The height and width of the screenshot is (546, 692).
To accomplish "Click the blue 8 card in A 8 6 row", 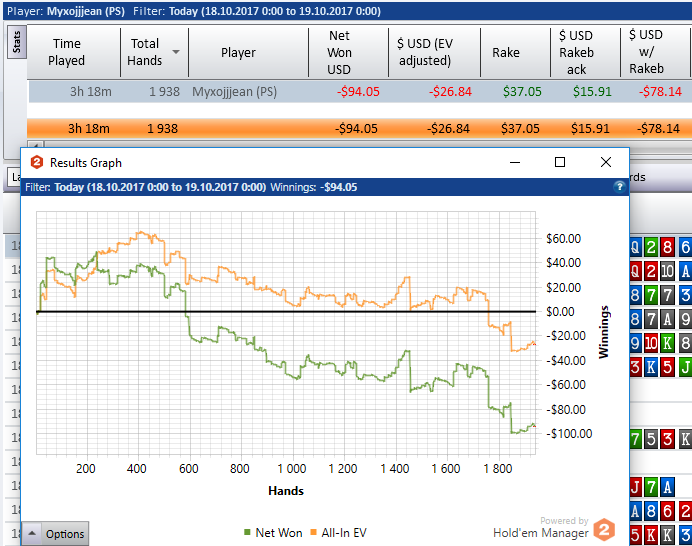I will coord(651,511).
